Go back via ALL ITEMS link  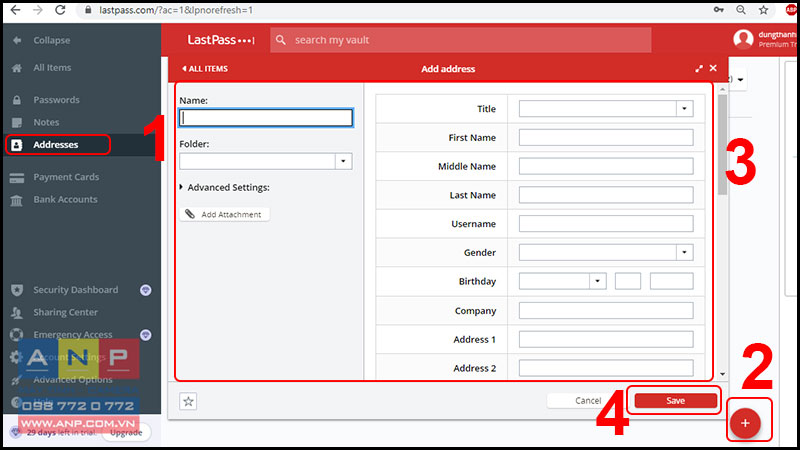(x=205, y=68)
